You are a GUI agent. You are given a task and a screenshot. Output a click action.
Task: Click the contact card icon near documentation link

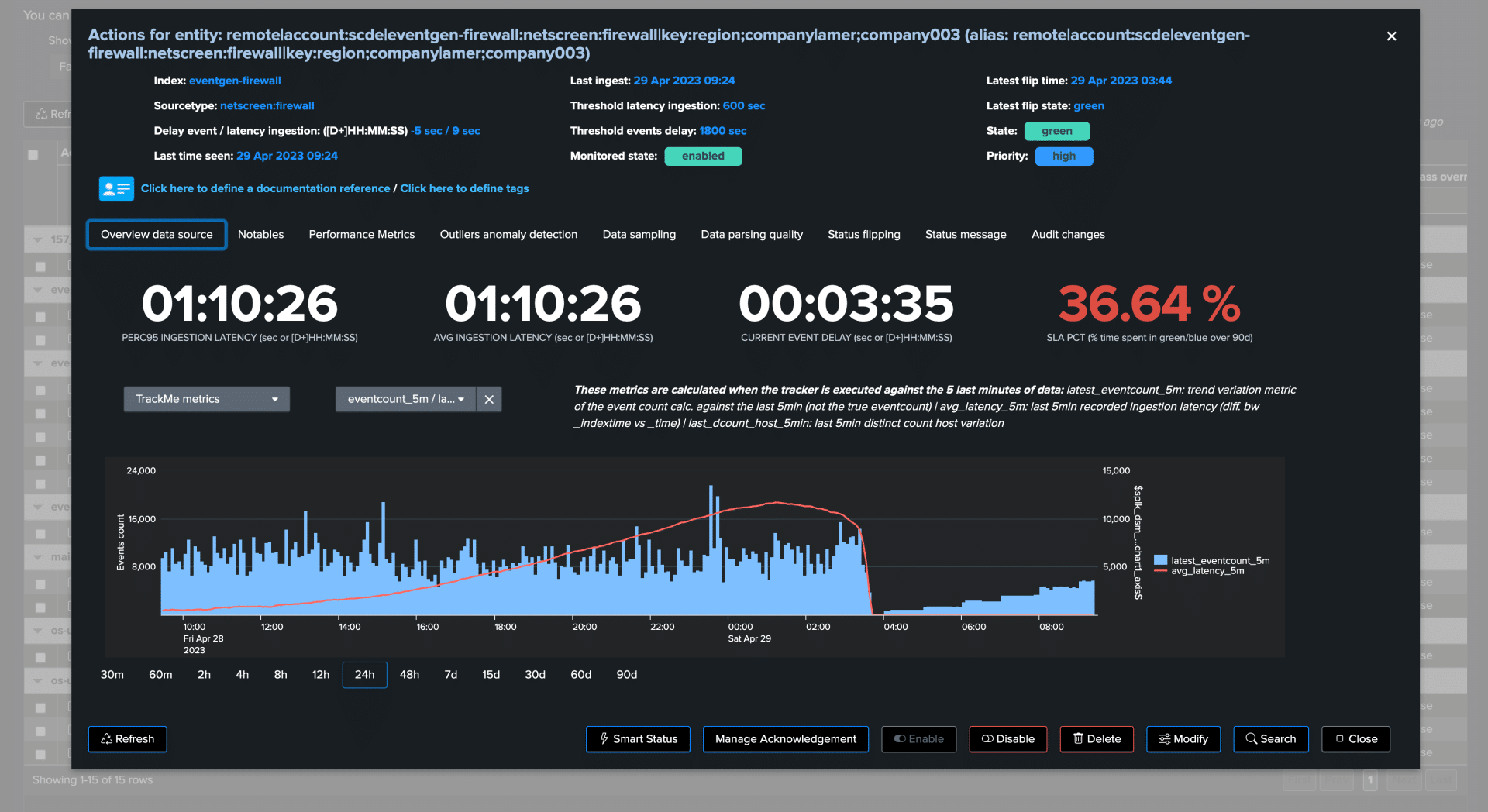coord(116,188)
